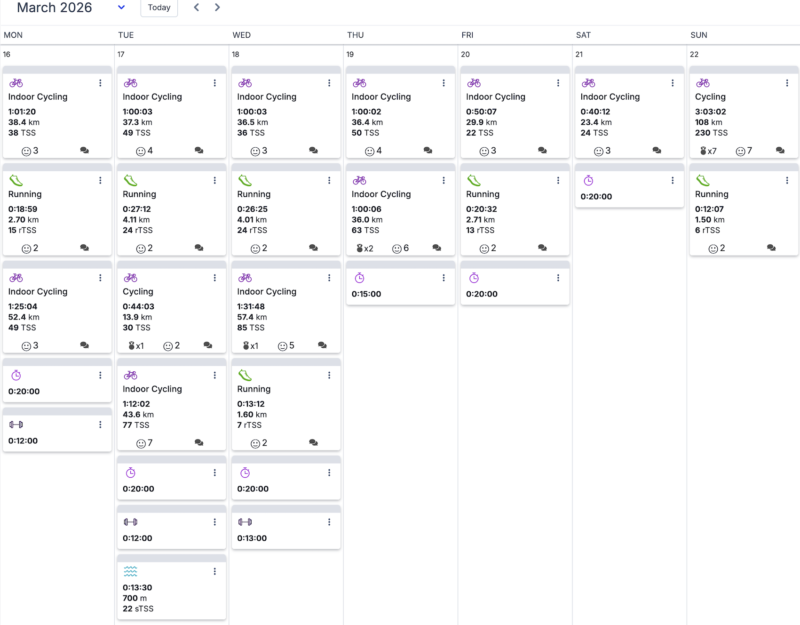Jump to the current date with the Today button
The image size is (800, 625).
[159, 8]
